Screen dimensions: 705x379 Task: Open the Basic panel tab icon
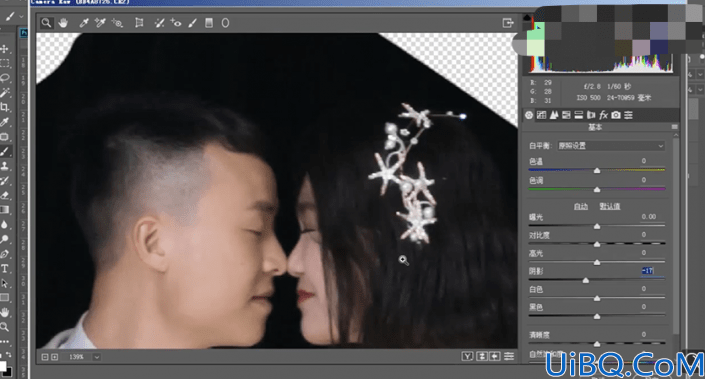click(529, 115)
